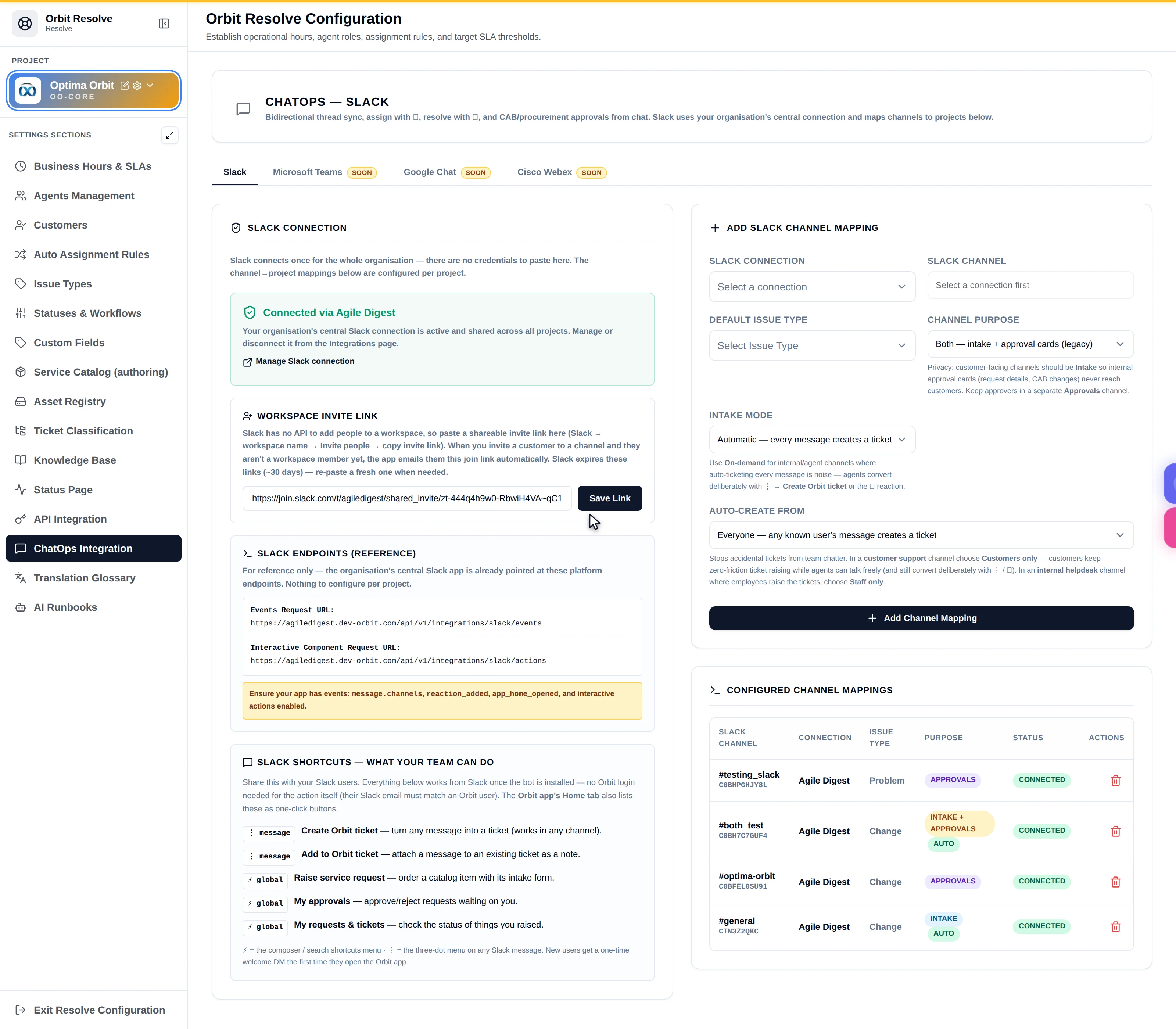1176x1029 pixels.
Task: Click the Orbit Resolve logo icon
Action: [x=25, y=24]
